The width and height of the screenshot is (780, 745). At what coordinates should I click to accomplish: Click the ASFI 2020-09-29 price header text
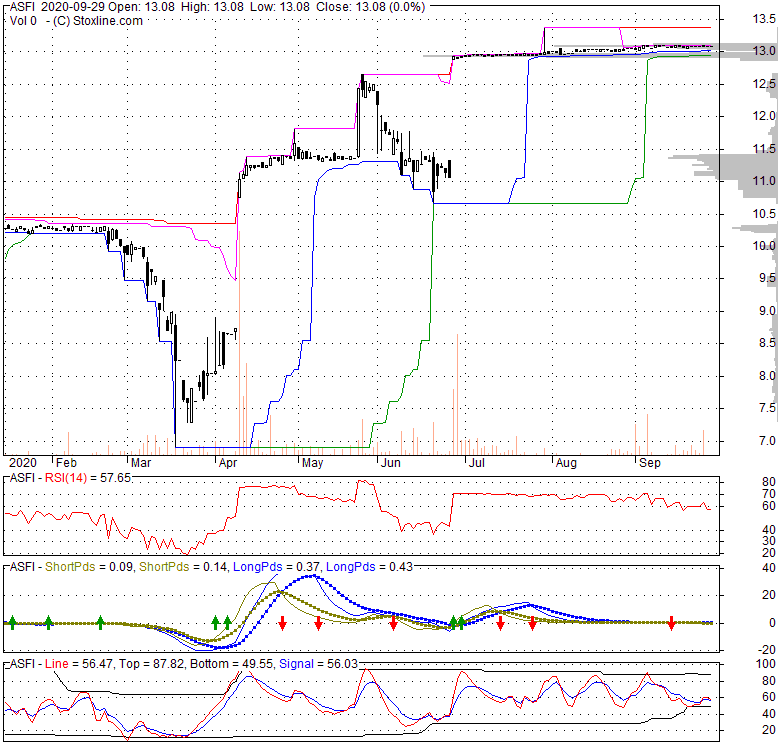[x=218, y=7]
